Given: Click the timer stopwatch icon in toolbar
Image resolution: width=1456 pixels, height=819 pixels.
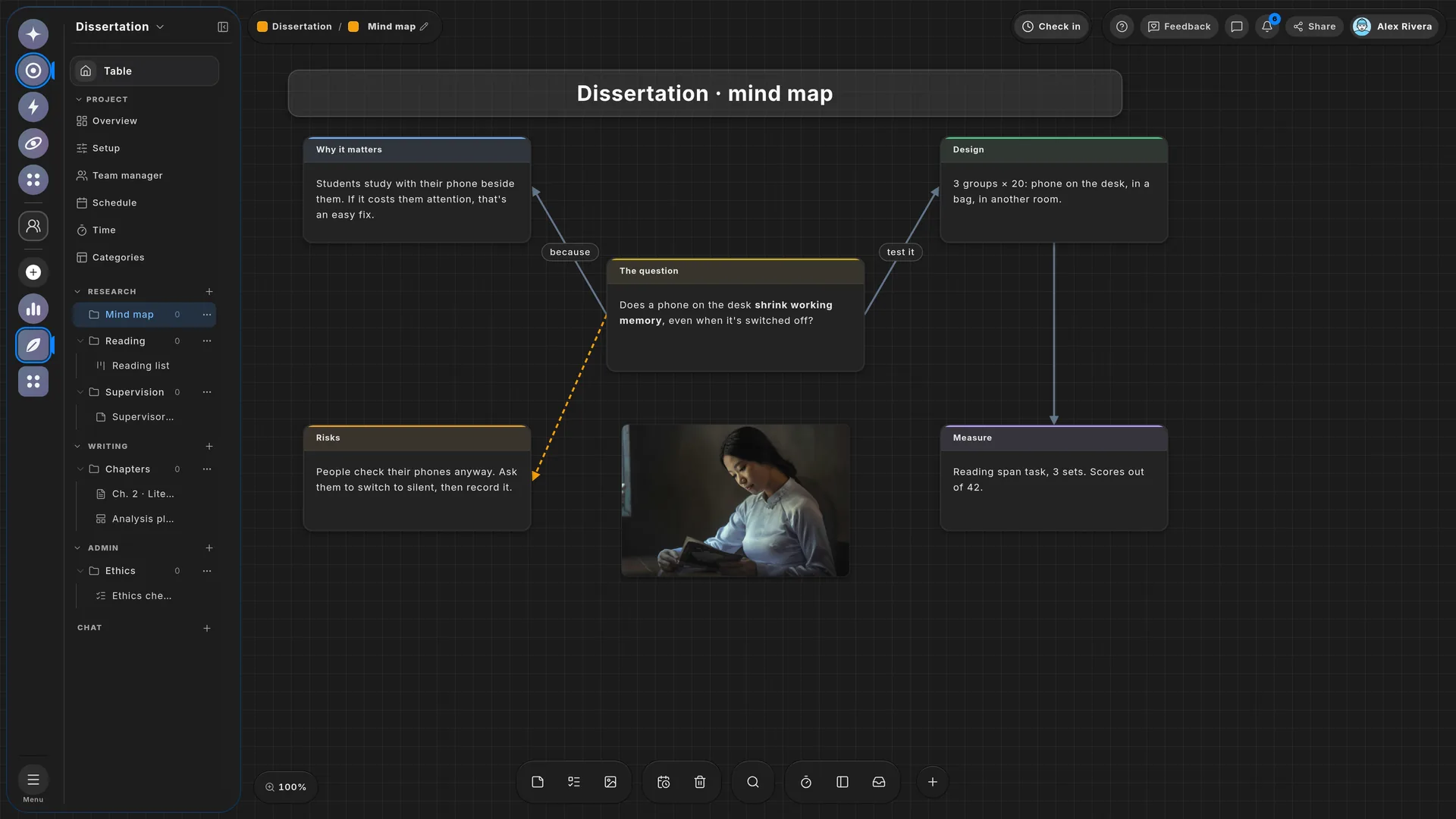Looking at the screenshot, I should (x=806, y=782).
